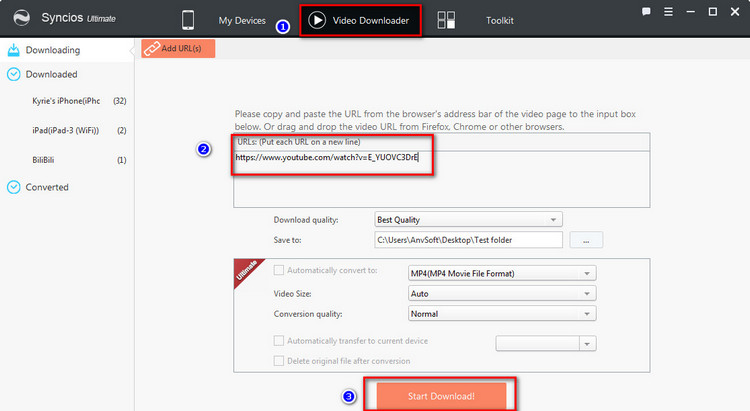The image size is (750, 411).
Task: Open Kyrie's iPhone downloaded list
Action: coord(67,100)
